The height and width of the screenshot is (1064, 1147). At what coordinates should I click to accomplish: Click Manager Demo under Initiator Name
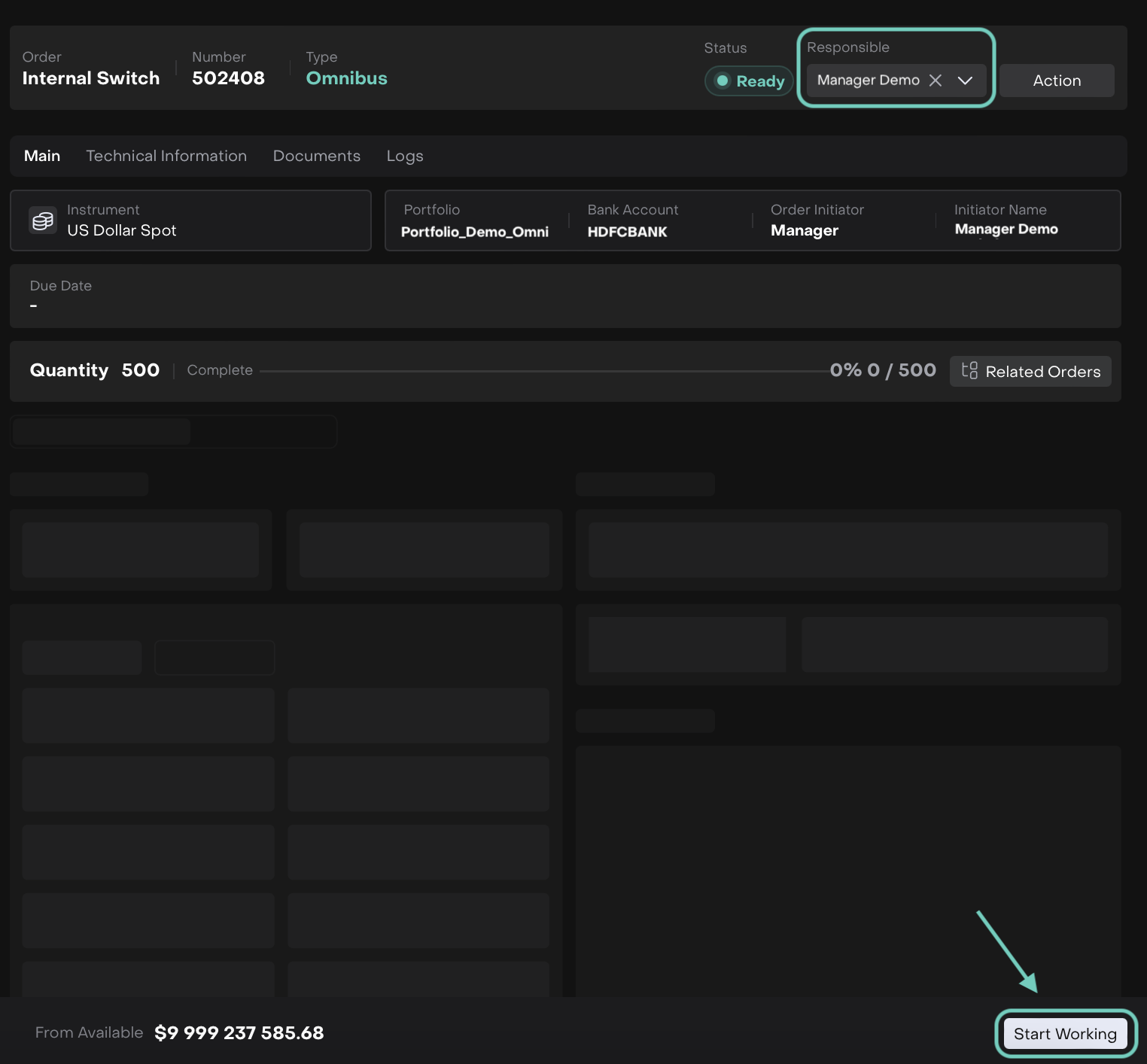click(x=1006, y=230)
